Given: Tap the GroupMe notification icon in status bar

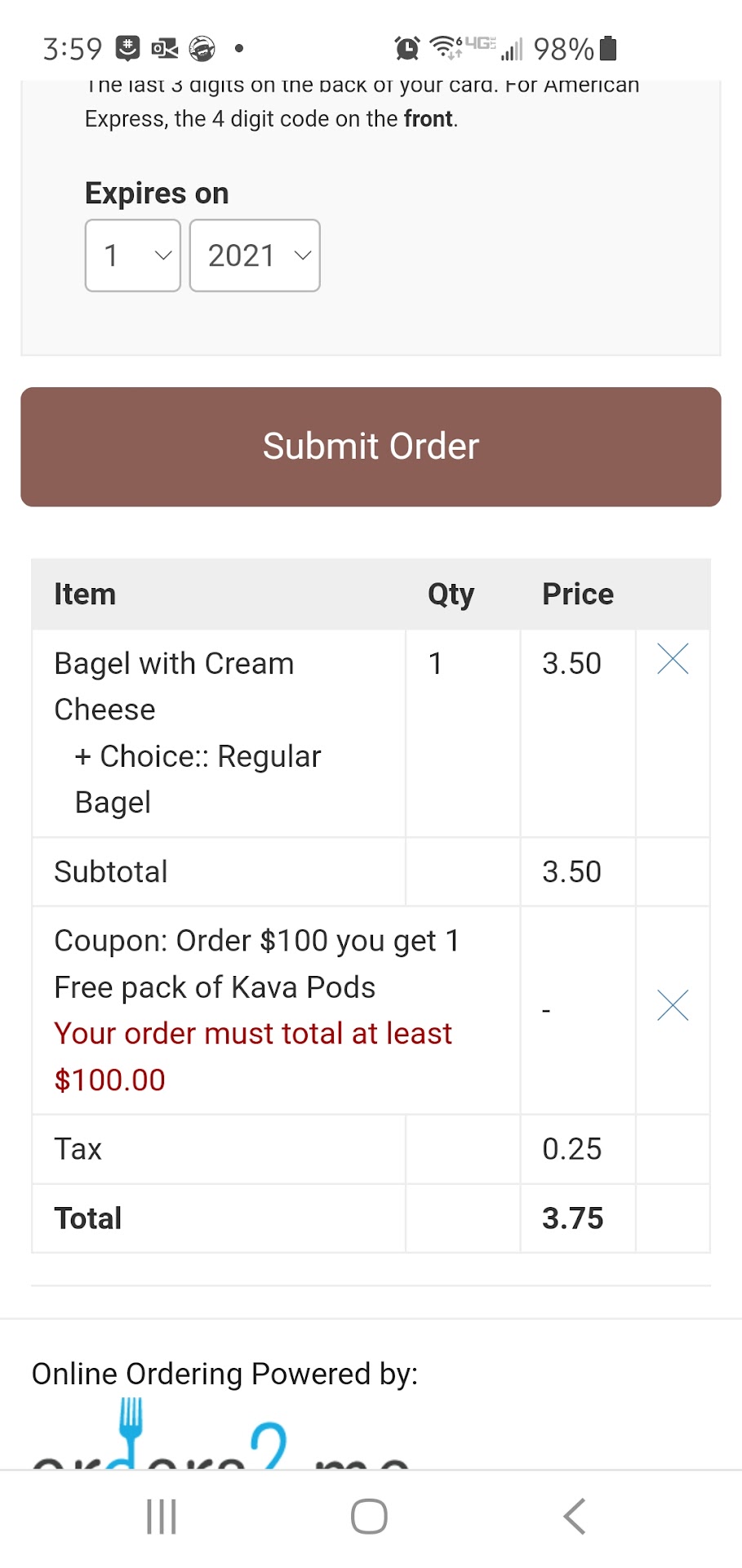Looking at the screenshot, I should [x=127, y=49].
